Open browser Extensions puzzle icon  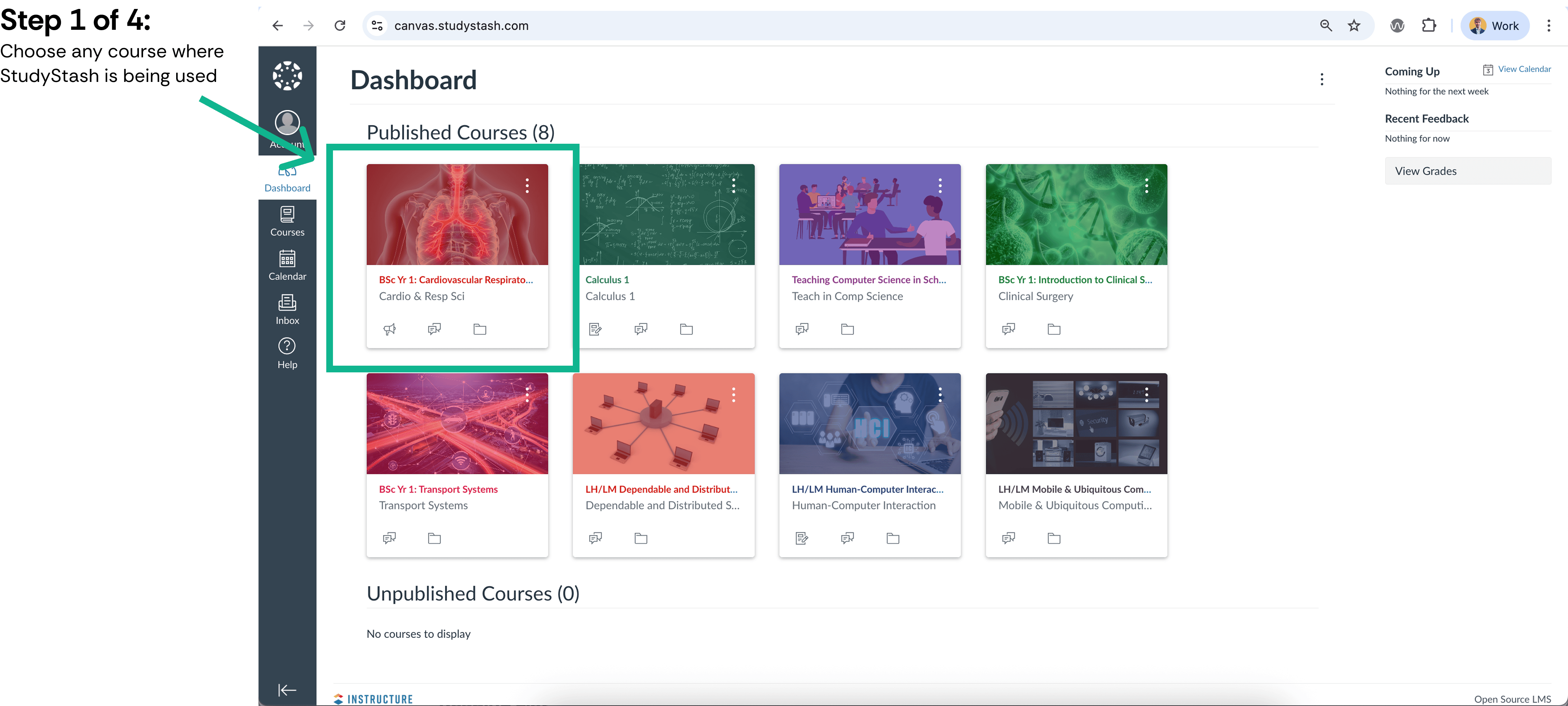click(x=1429, y=26)
